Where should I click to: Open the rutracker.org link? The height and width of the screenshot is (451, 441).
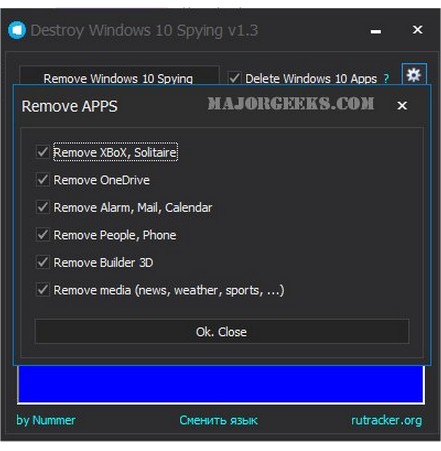coord(387,420)
